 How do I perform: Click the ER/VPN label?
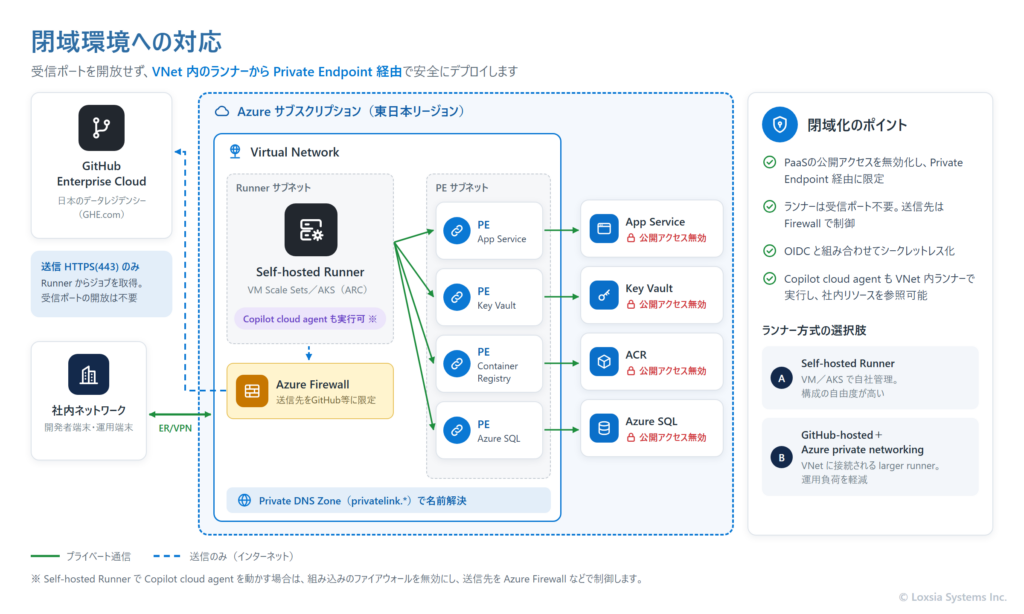(175, 428)
